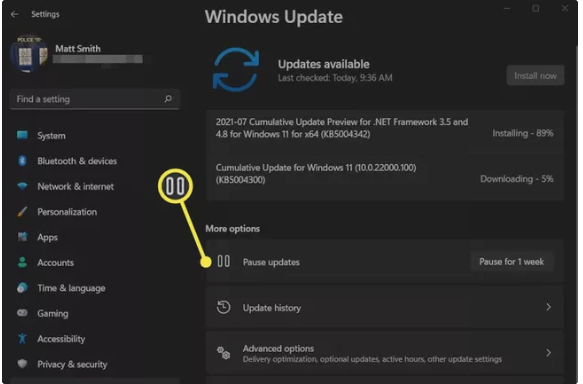Click the Find a setting search field
Viewport: 583px width, 384px height.
coord(94,99)
